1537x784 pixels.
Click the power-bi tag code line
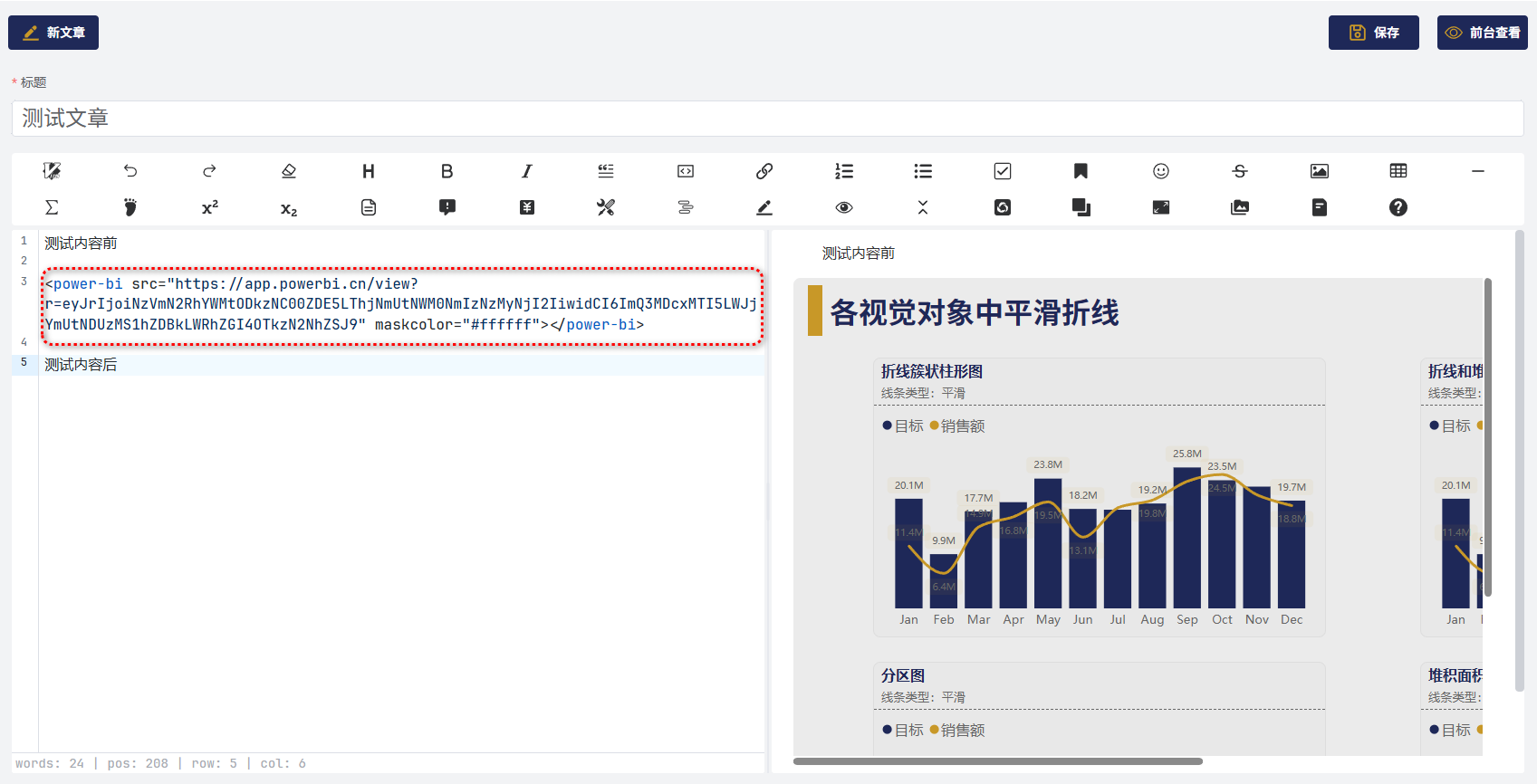point(402,304)
